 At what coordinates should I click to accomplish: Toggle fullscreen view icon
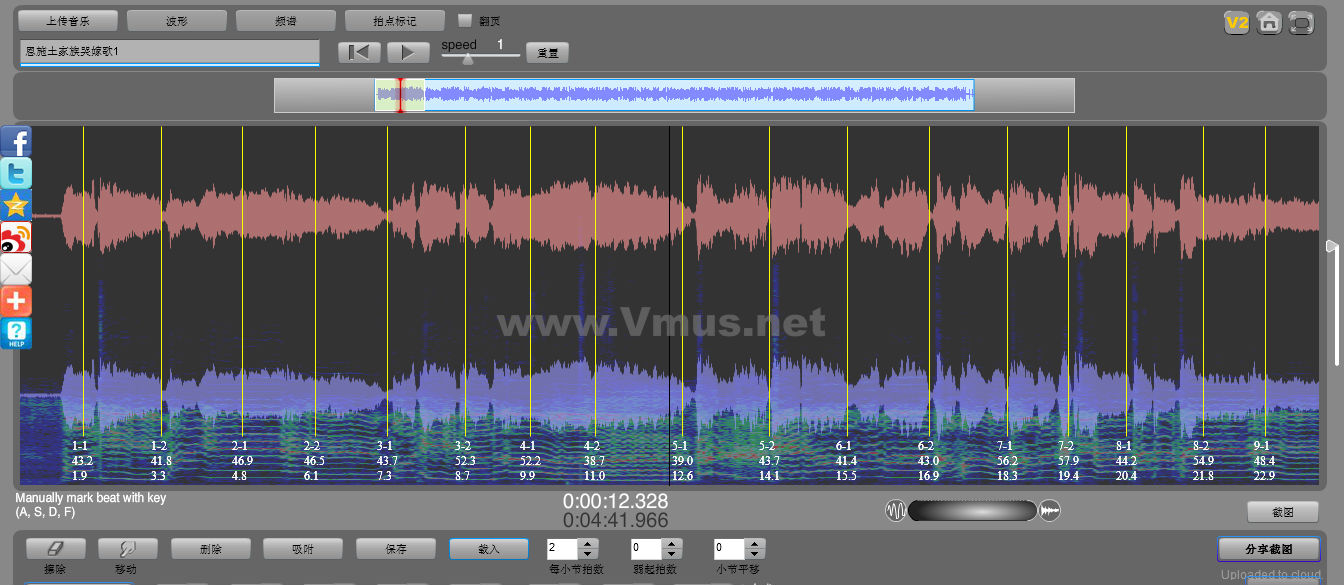click(1301, 22)
